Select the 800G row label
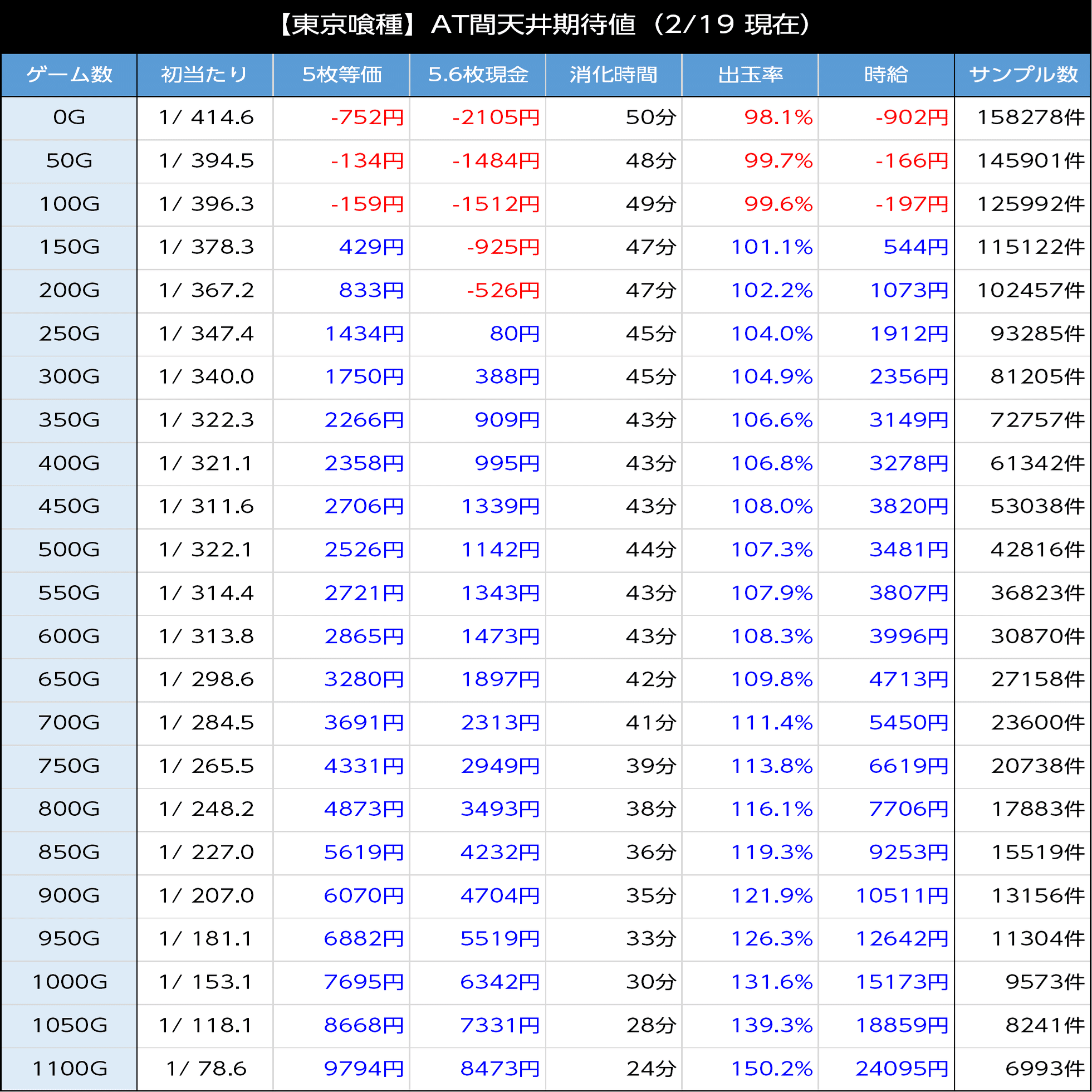The height and width of the screenshot is (1092, 1092). 69,809
